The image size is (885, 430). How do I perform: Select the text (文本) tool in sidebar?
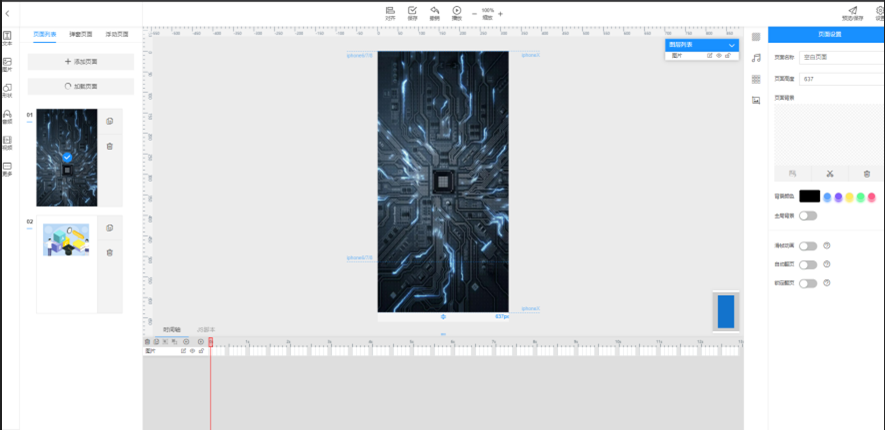click(7, 39)
